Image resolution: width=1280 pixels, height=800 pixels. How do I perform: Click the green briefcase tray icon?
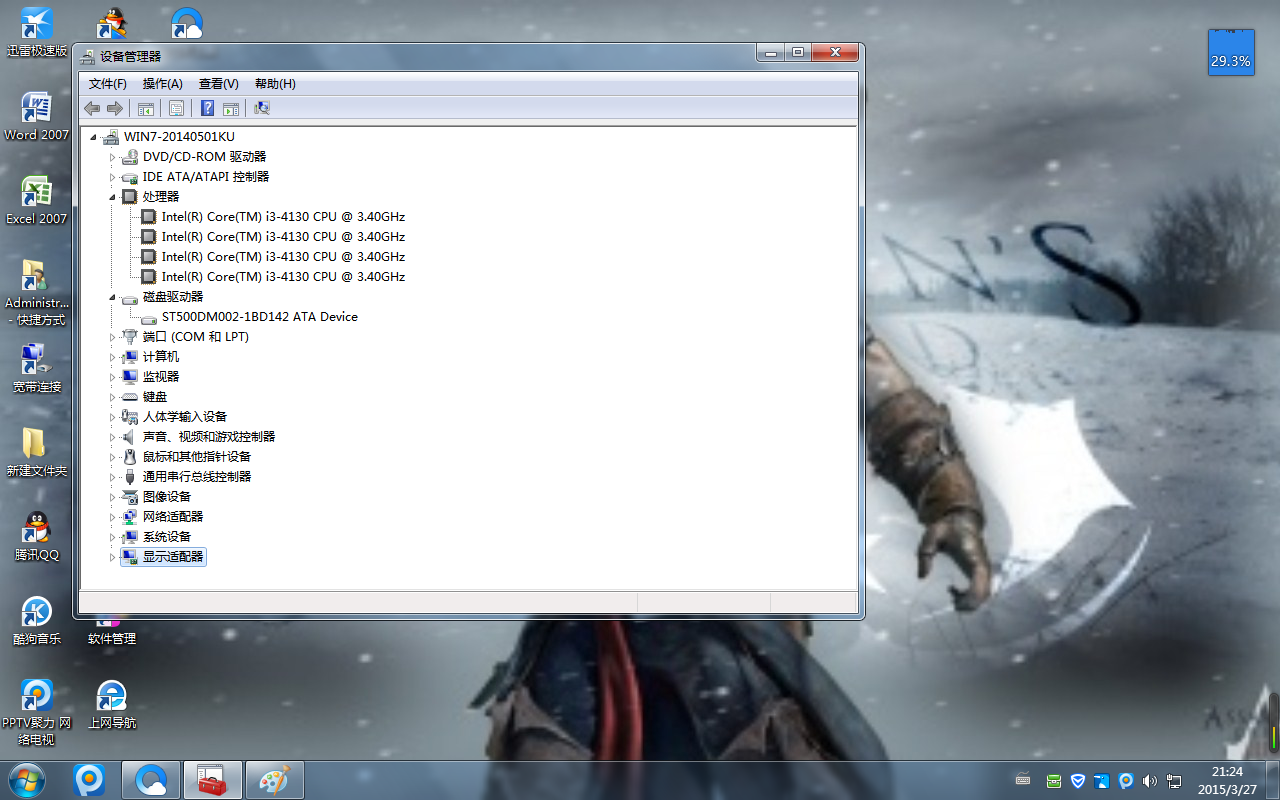point(1054,780)
